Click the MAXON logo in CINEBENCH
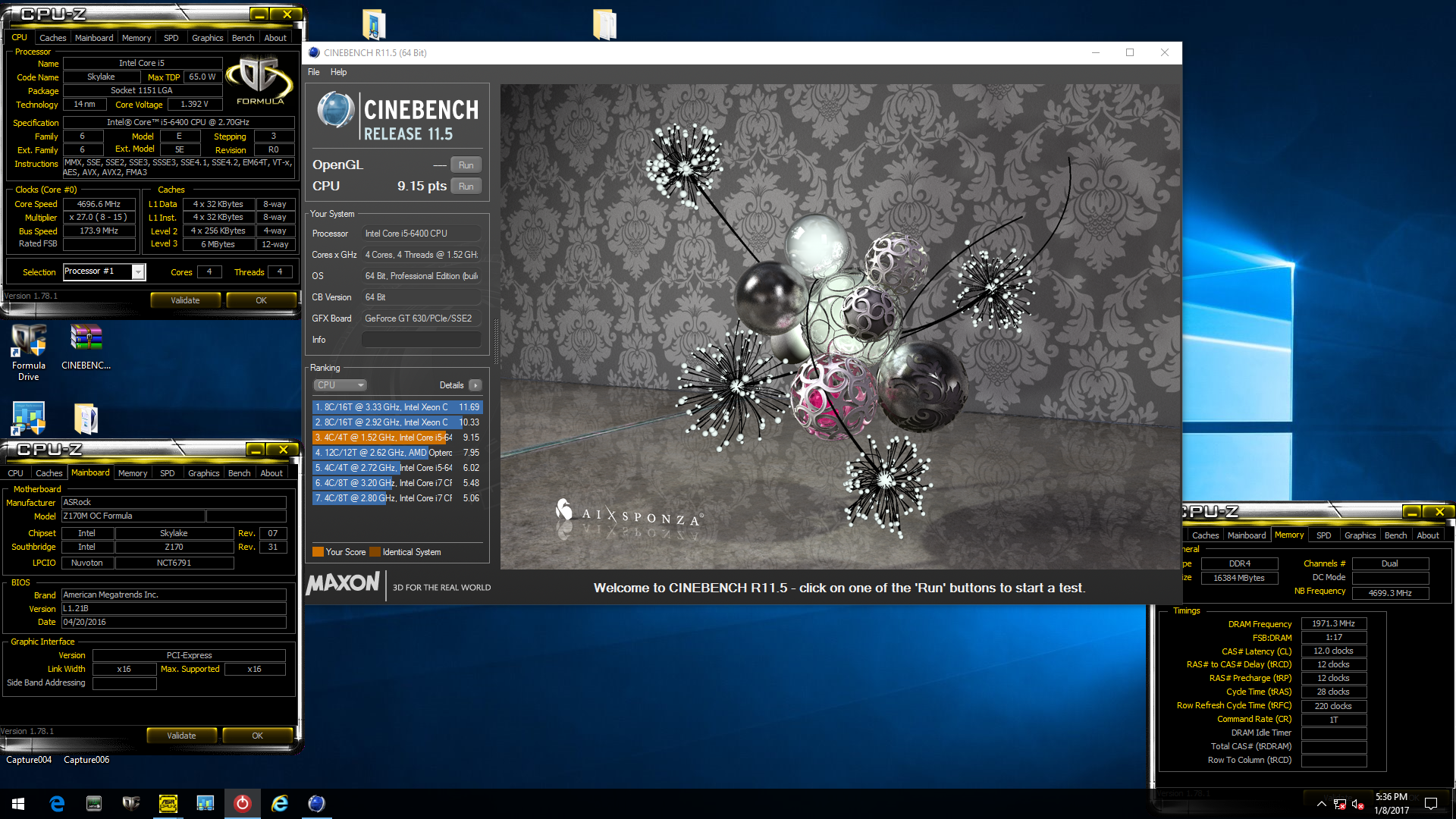 (343, 583)
